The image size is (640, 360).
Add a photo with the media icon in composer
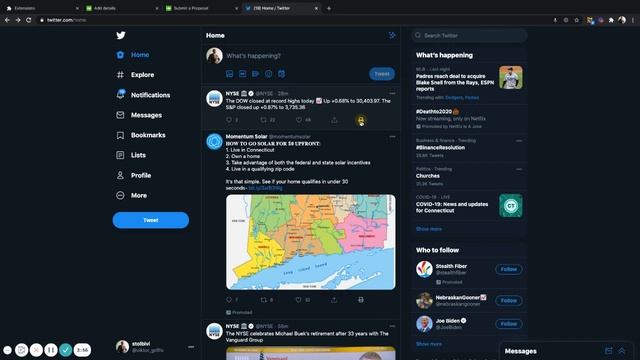(229, 74)
